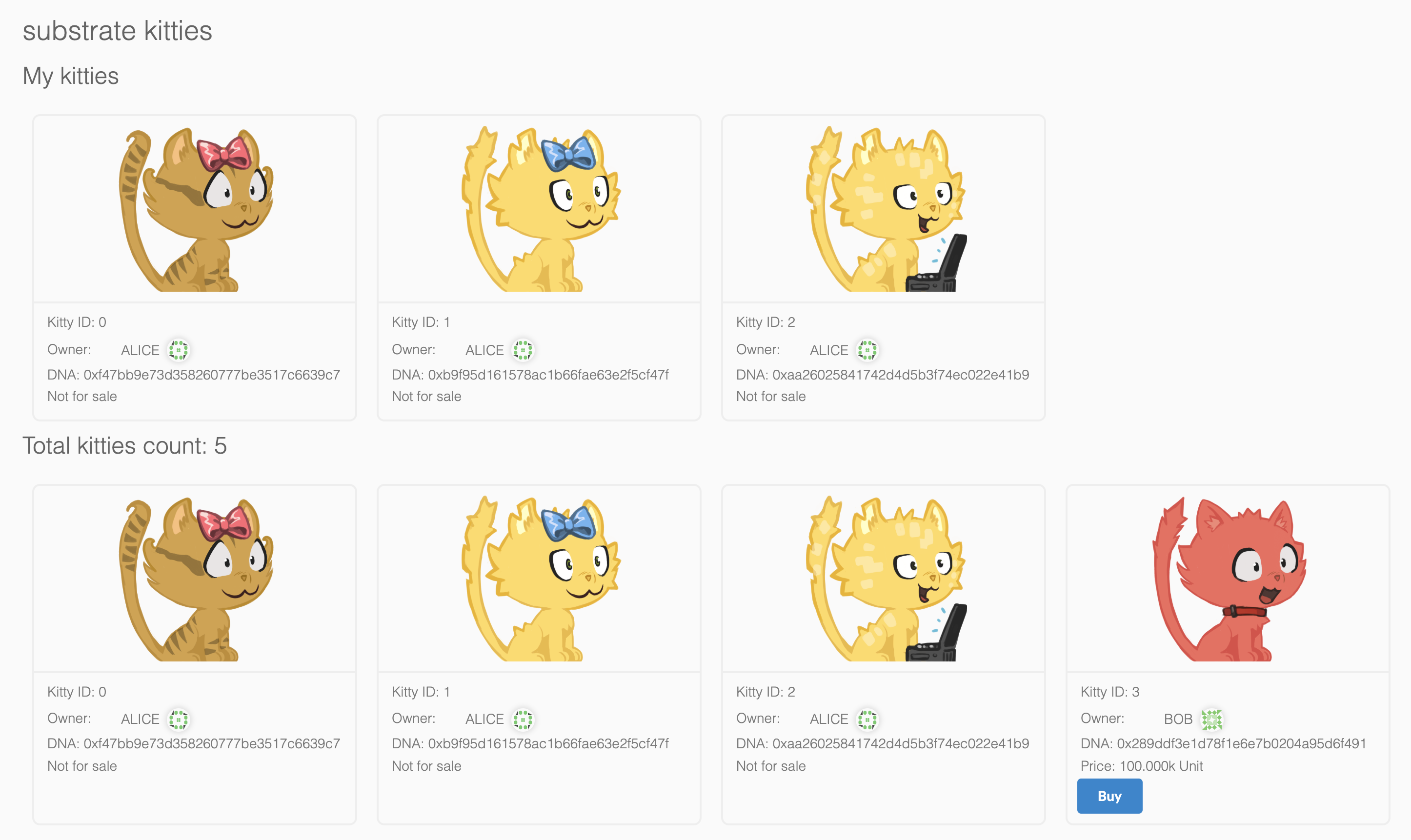Click ALICE identicon on Kitty 1 in all kitties list
The width and height of the screenshot is (1411, 840).
click(x=523, y=720)
